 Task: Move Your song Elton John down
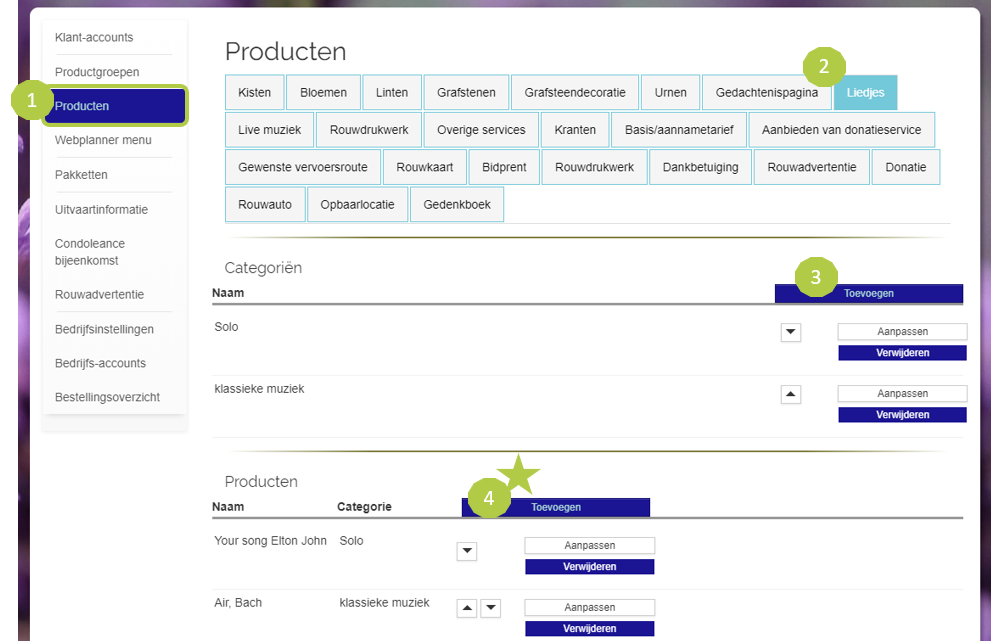pos(467,552)
